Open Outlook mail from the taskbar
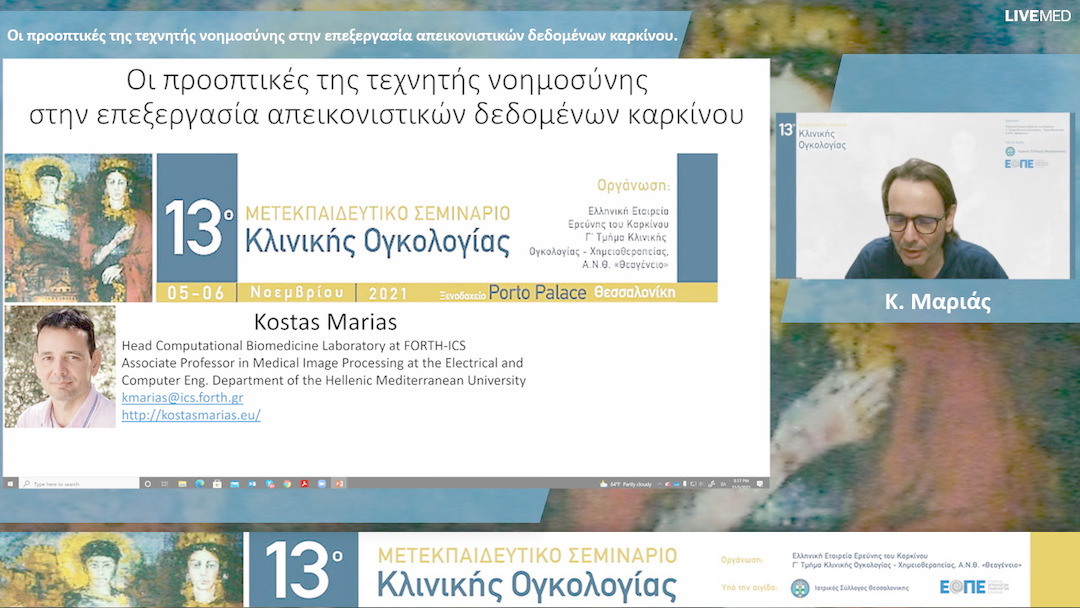This screenshot has height=608, width=1080. pos(234,485)
